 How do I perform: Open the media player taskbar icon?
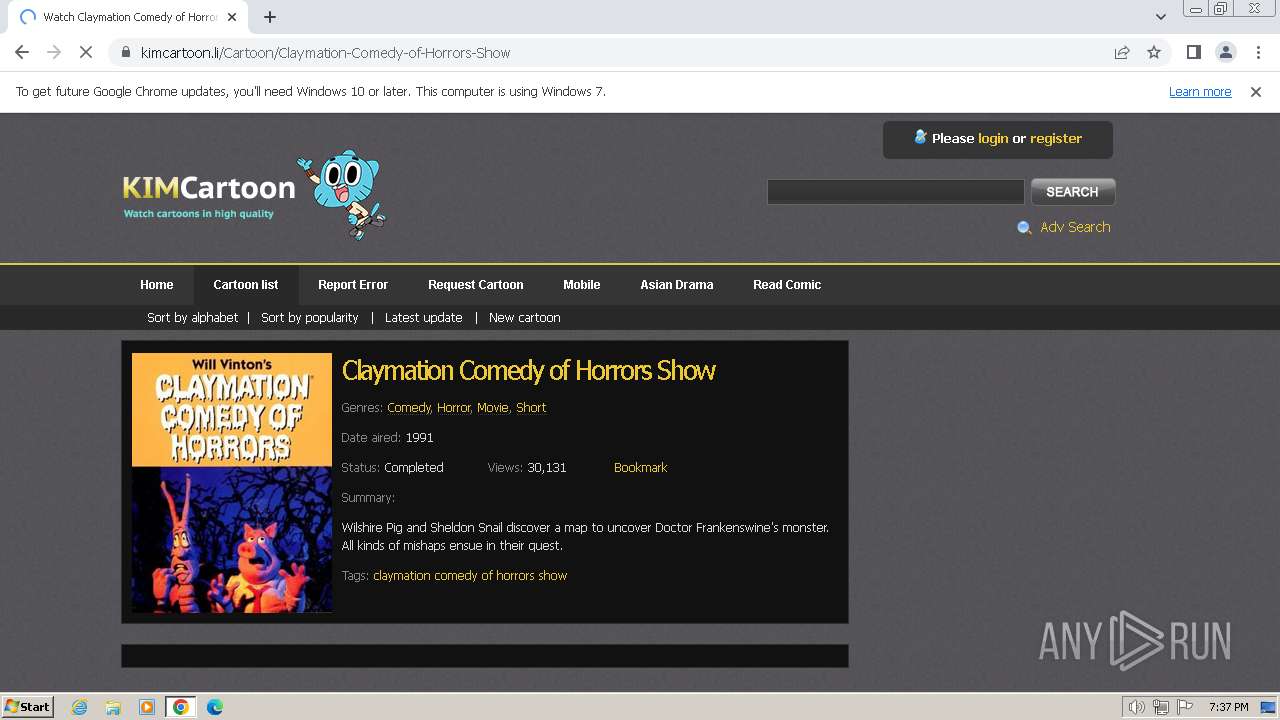[147, 707]
